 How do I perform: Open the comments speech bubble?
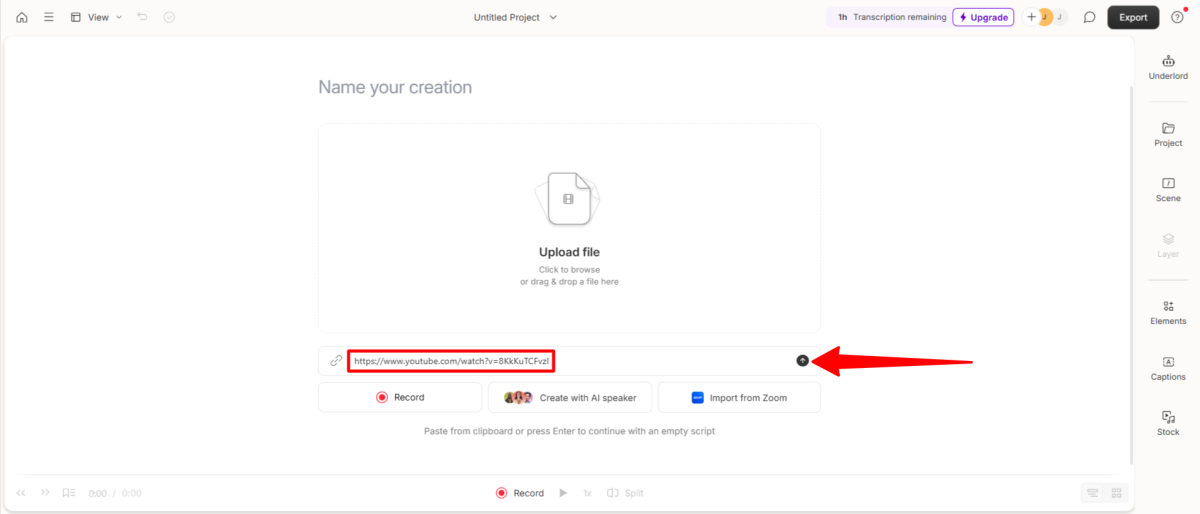(x=1090, y=17)
